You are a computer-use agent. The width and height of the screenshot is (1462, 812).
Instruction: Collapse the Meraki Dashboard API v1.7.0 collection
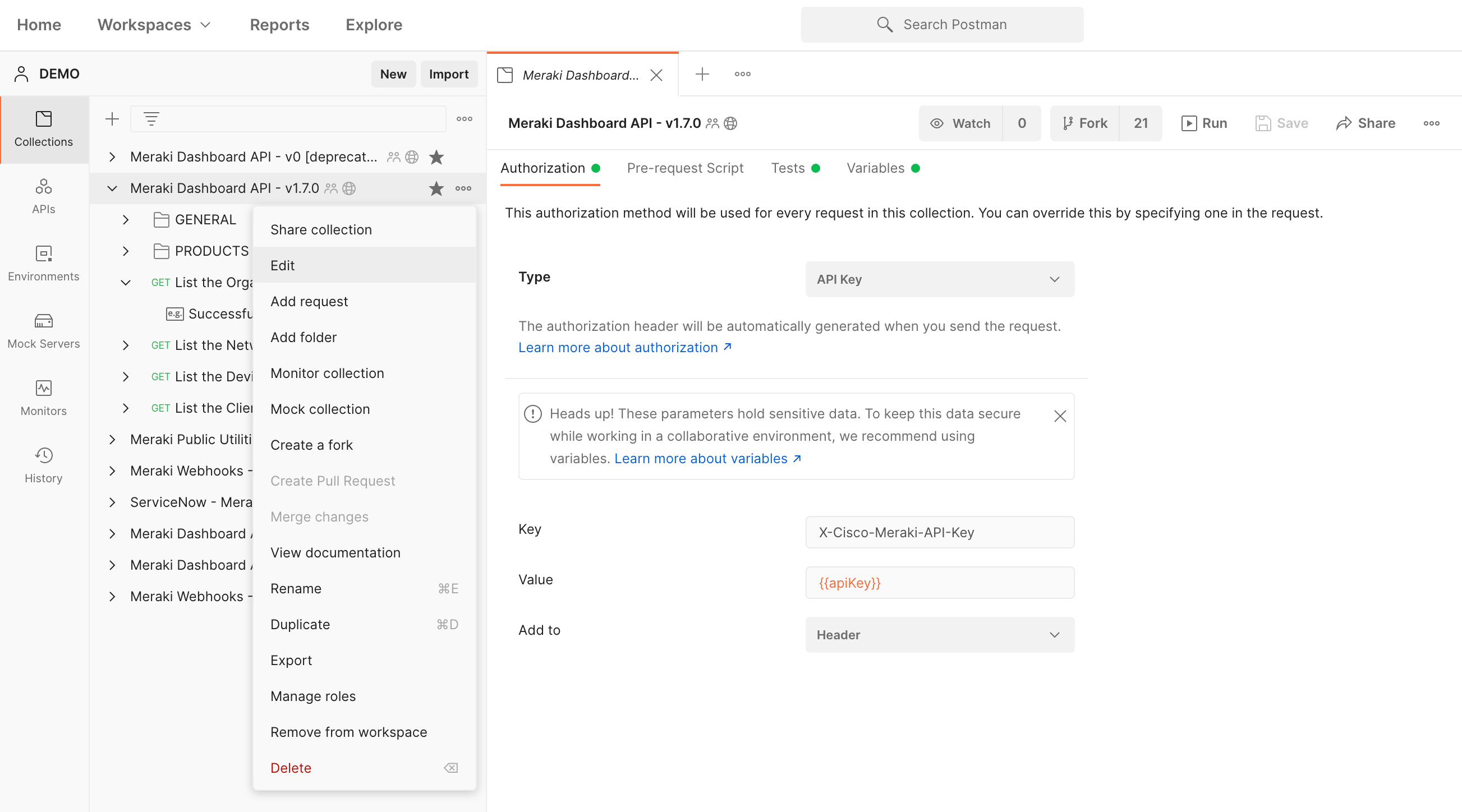click(x=112, y=188)
